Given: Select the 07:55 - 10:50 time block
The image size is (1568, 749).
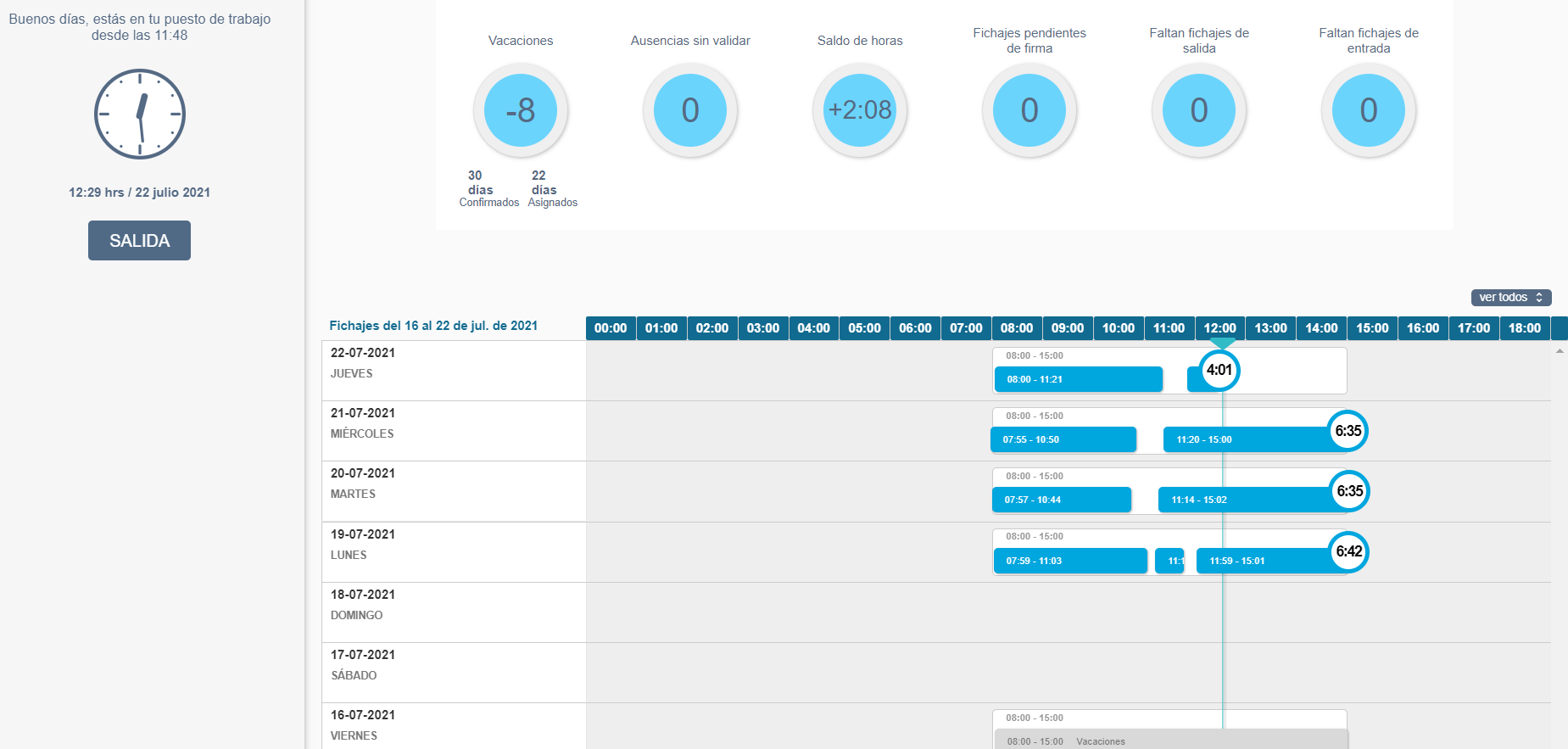Looking at the screenshot, I should coord(1063,439).
